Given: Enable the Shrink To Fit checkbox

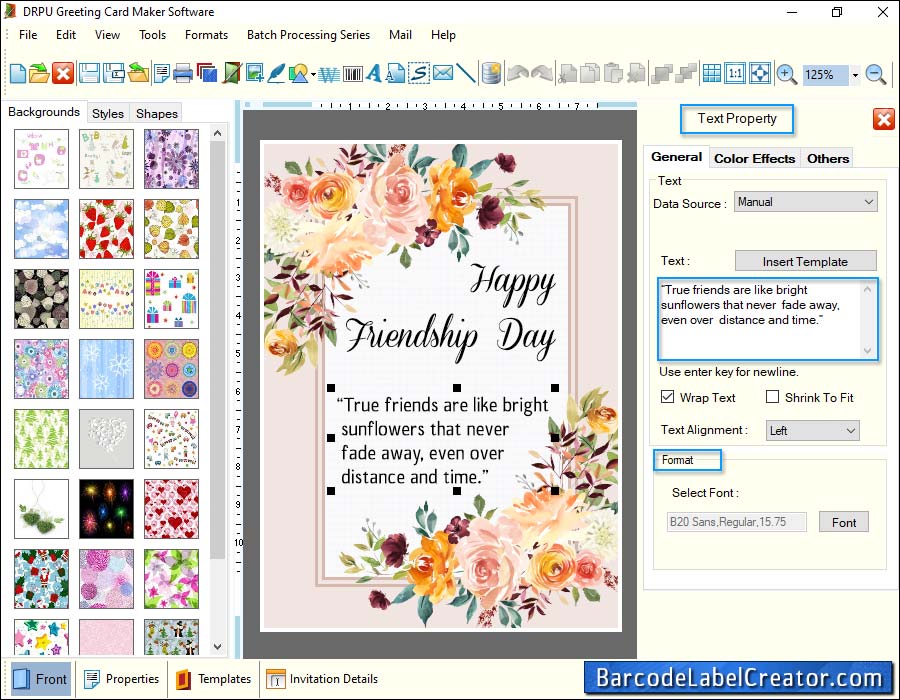Looking at the screenshot, I should click(x=772, y=397).
